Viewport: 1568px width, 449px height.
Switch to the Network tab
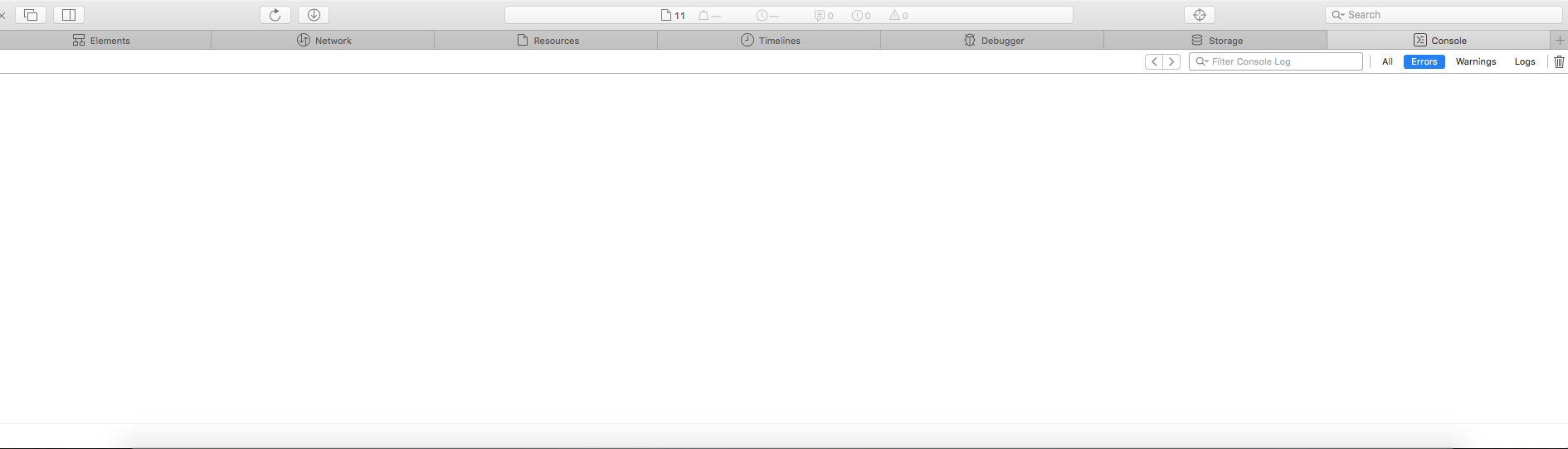(x=324, y=40)
